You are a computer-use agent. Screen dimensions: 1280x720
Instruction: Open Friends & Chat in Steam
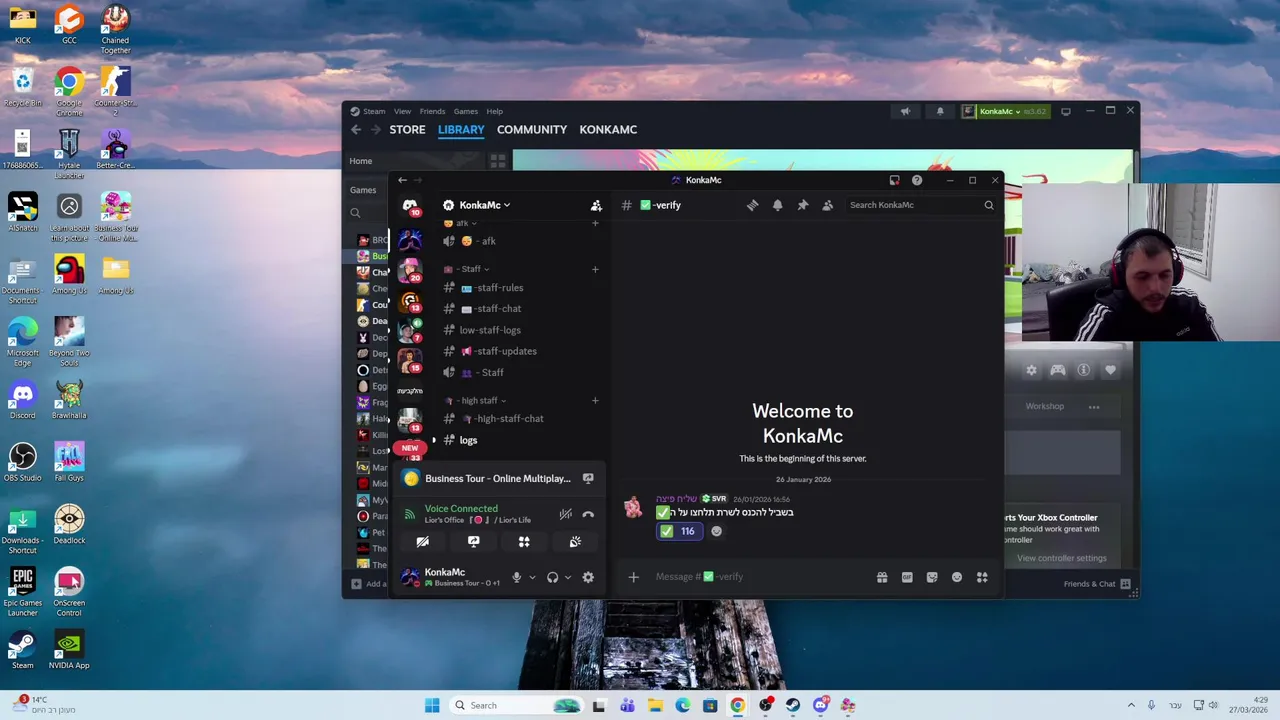(1096, 584)
